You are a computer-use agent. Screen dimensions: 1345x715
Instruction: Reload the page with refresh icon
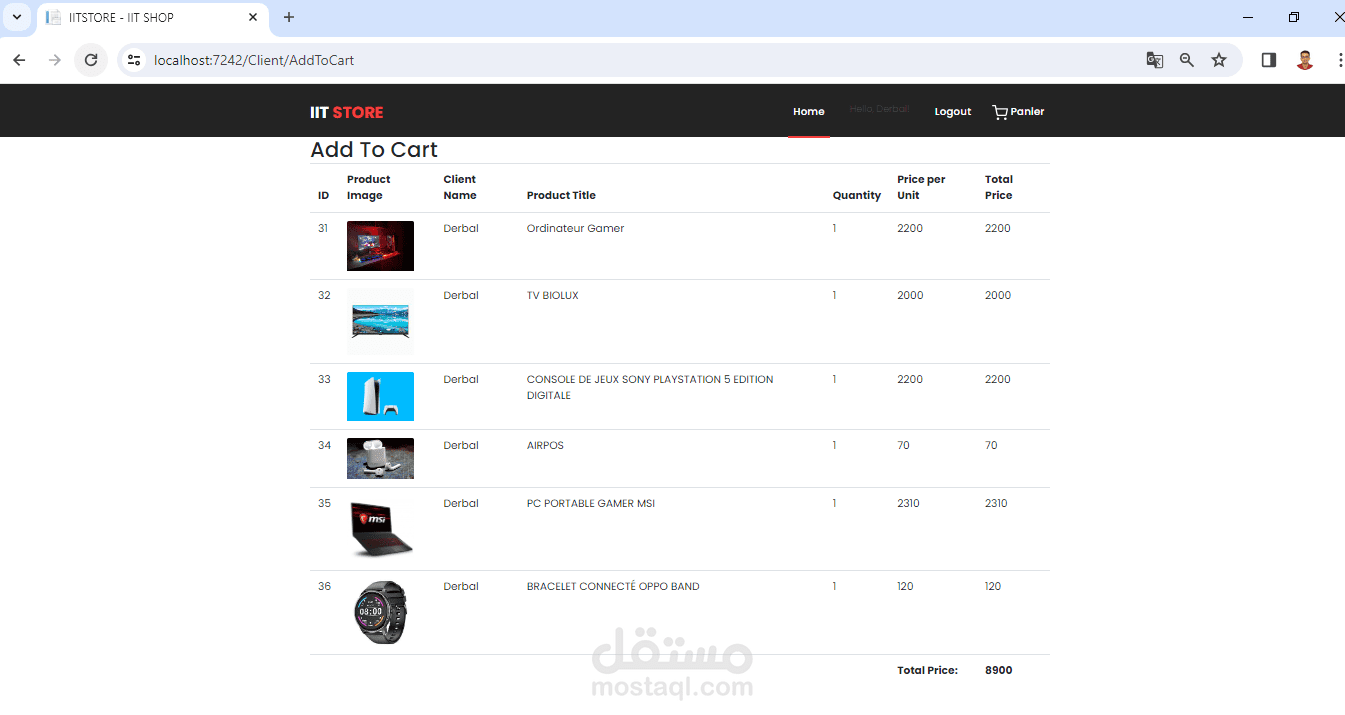pyautogui.click(x=91, y=60)
